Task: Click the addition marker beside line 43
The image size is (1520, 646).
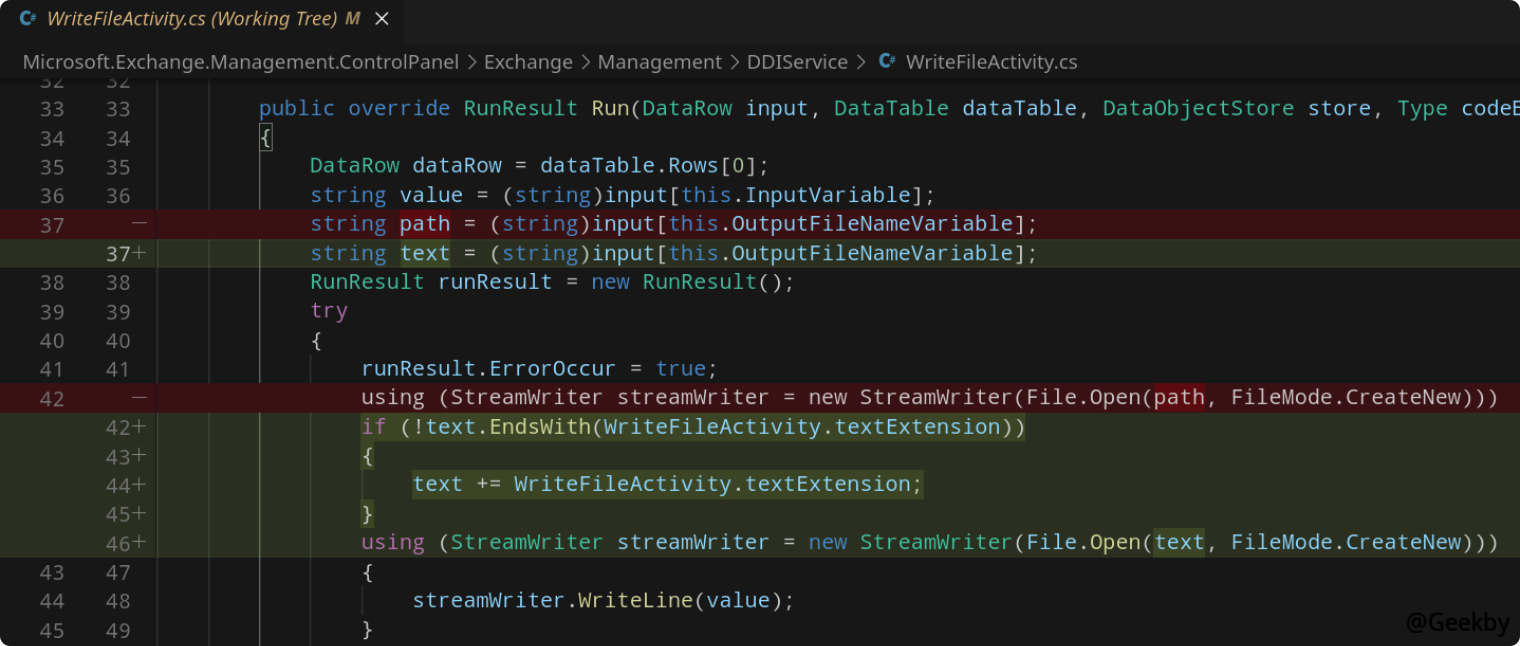Action: point(141,455)
